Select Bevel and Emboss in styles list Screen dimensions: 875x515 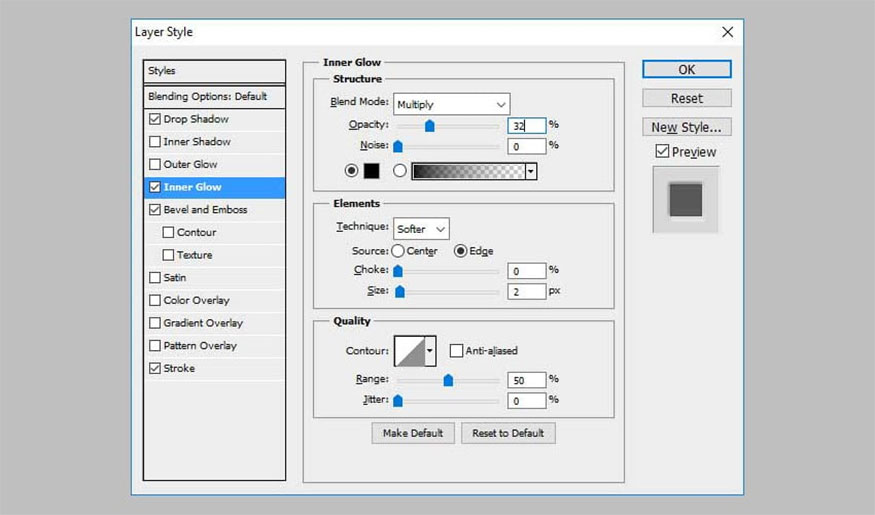[205, 210]
